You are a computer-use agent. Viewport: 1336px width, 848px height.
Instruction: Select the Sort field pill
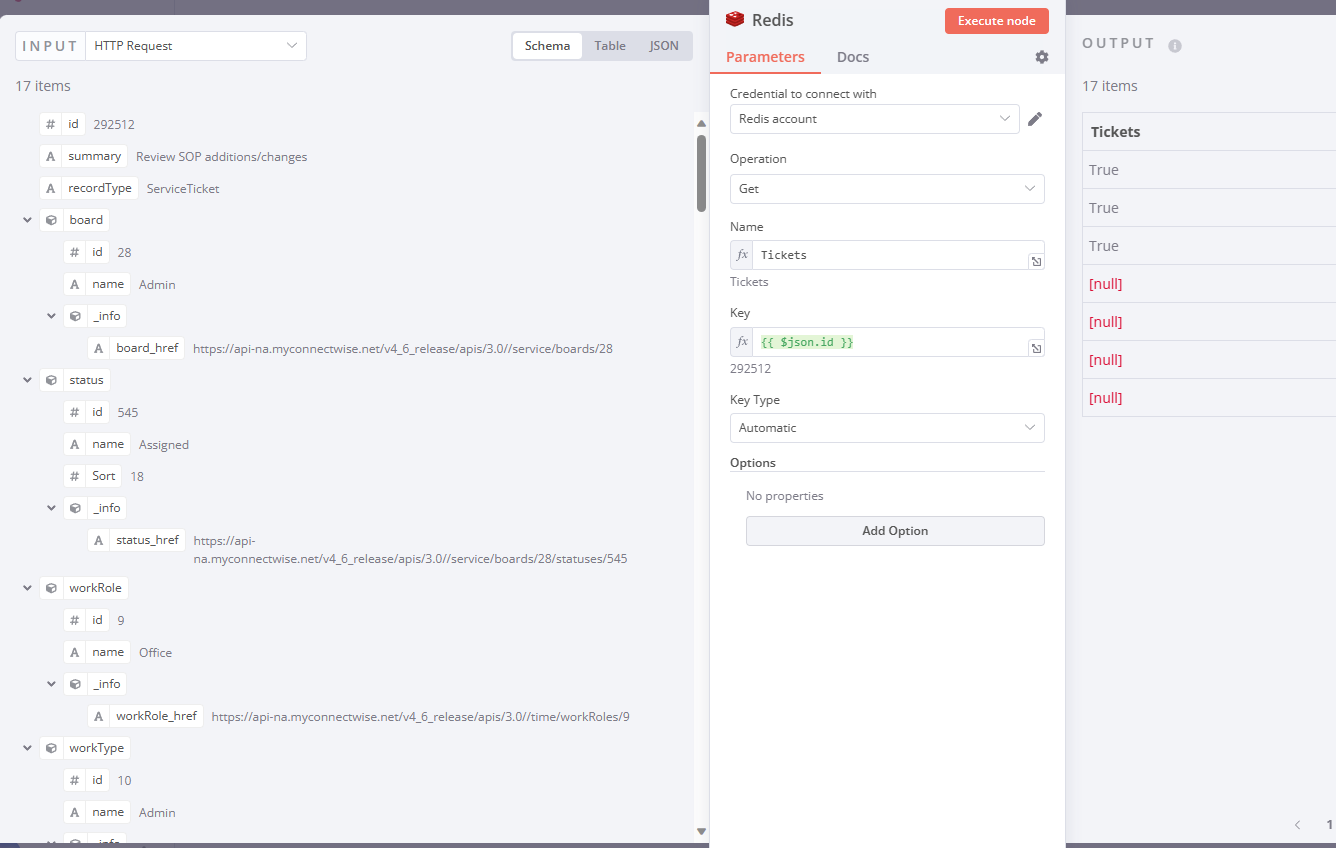93,476
